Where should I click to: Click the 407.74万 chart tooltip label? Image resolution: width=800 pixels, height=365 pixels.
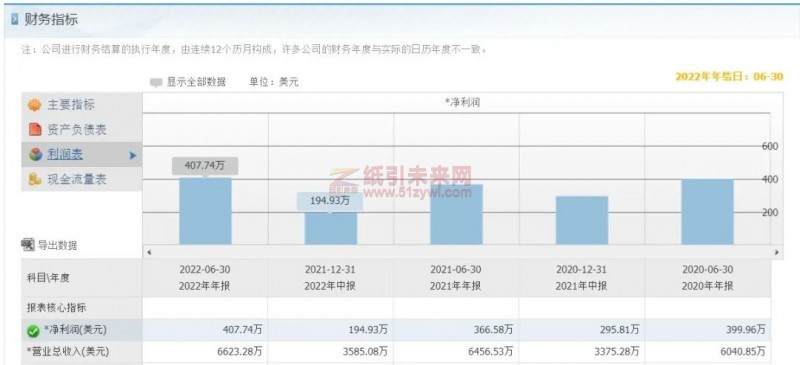point(205,165)
